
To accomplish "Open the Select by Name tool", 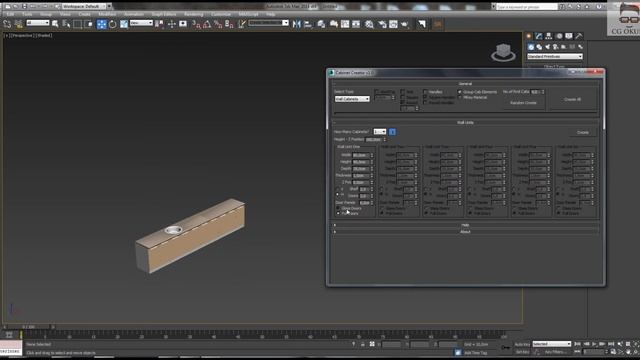I will 66,24.
